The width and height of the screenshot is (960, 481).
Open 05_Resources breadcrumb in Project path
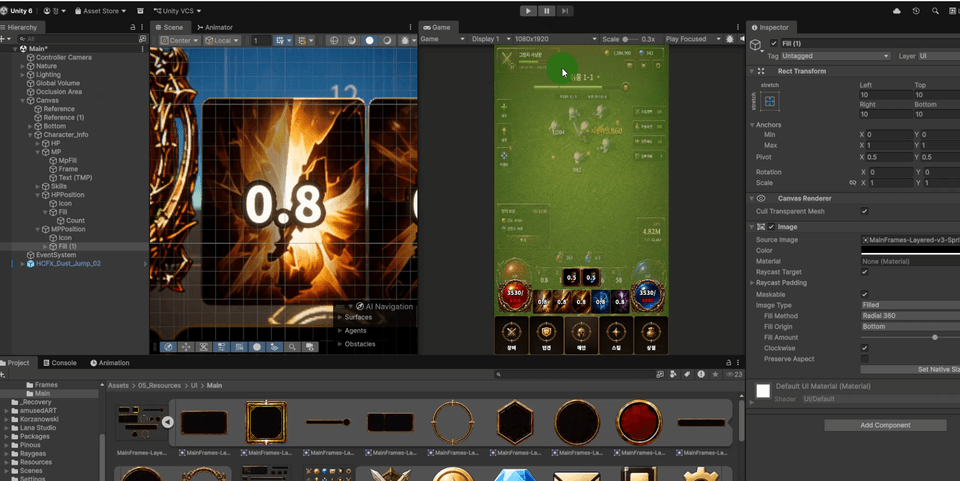159,386
